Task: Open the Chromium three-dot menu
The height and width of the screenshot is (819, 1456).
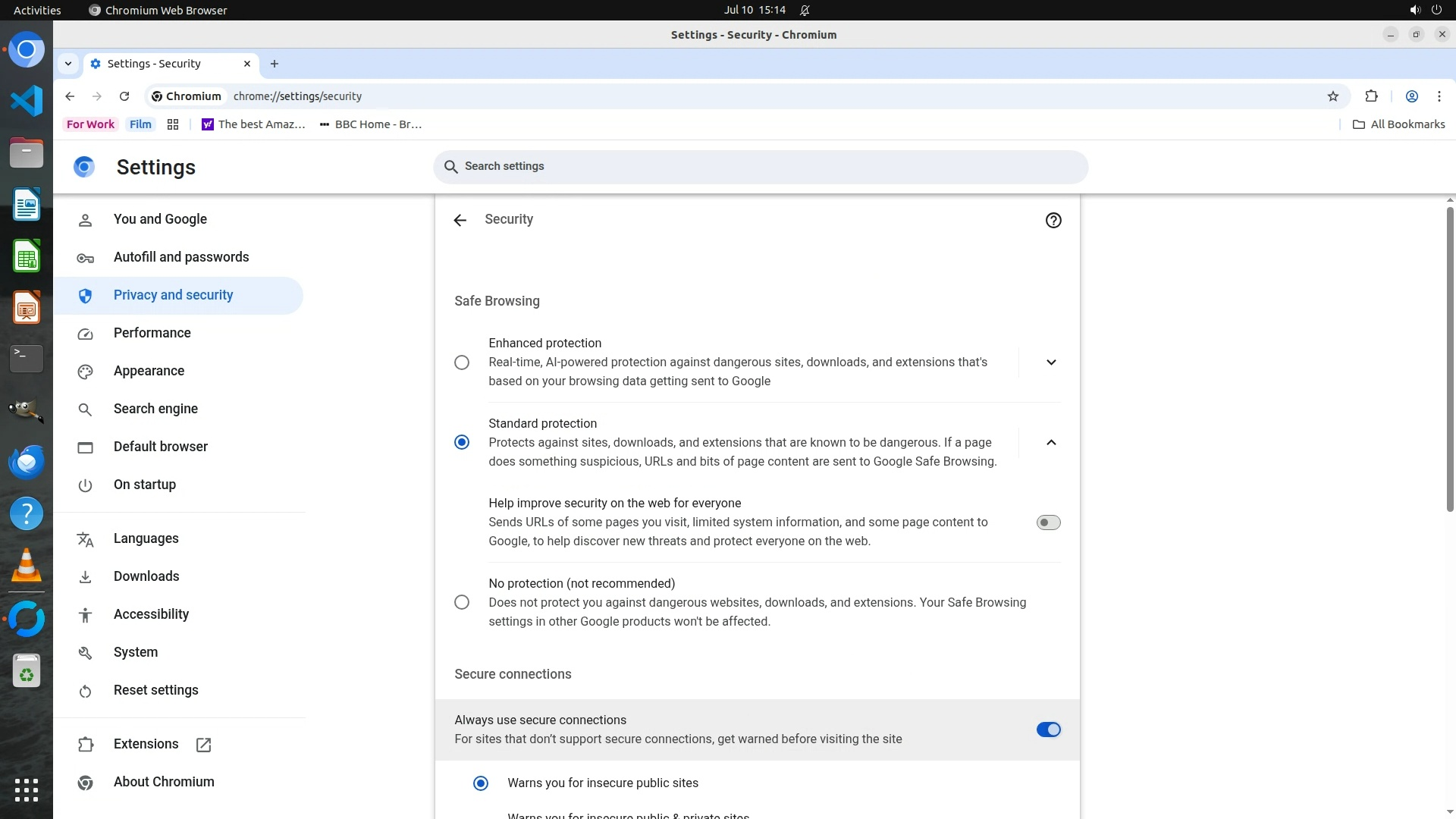Action: click(1439, 96)
